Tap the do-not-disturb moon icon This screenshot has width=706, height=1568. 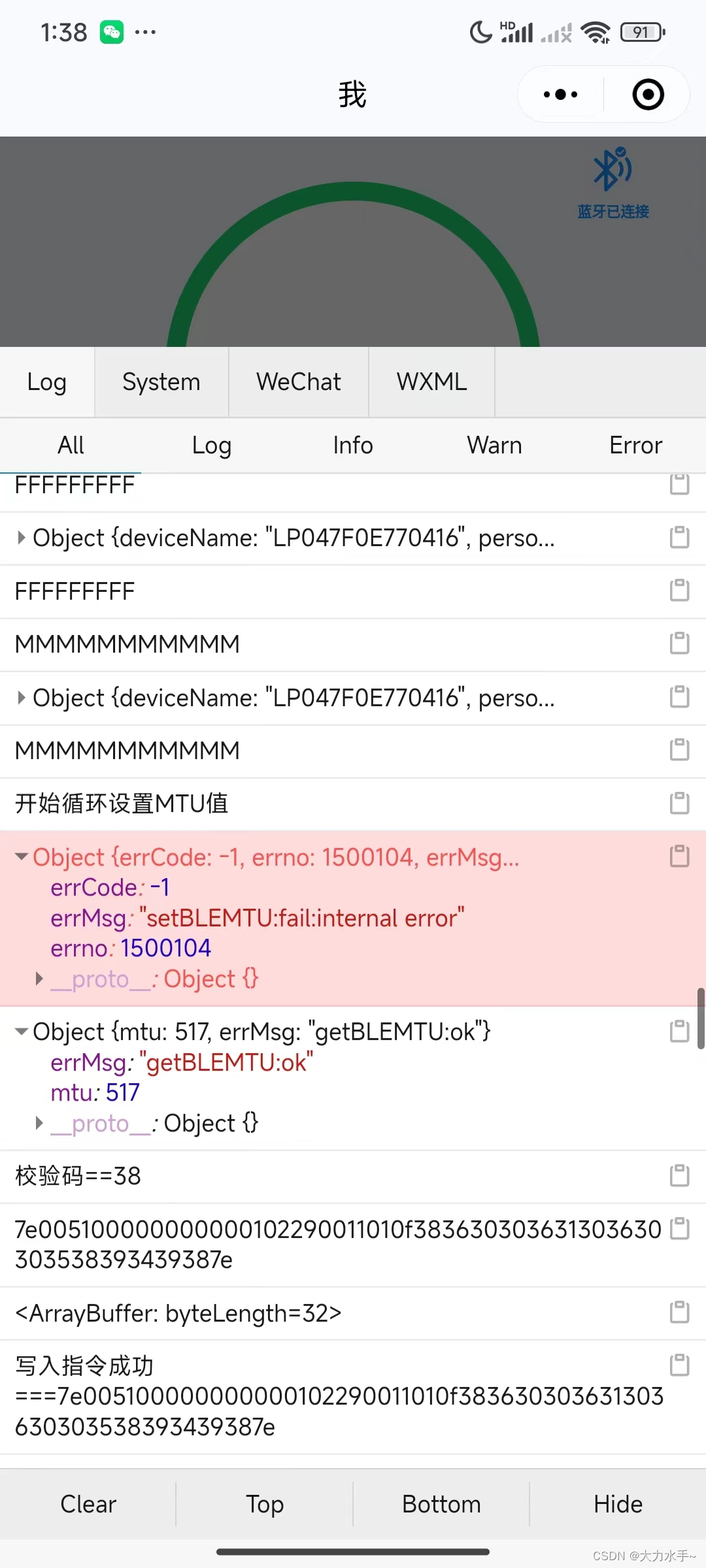(x=480, y=32)
